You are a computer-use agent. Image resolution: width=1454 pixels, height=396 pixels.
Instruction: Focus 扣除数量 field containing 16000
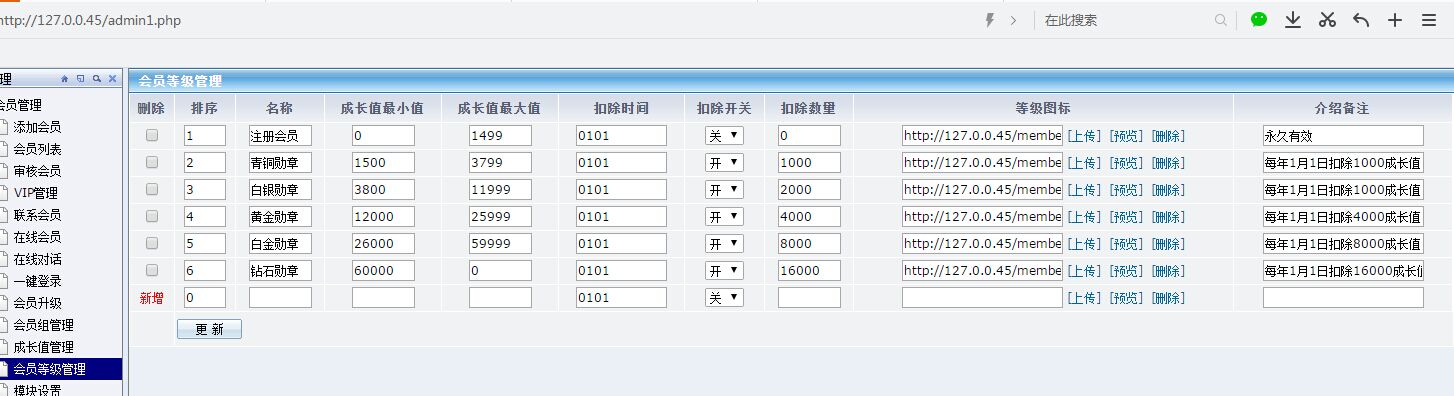tap(809, 270)
